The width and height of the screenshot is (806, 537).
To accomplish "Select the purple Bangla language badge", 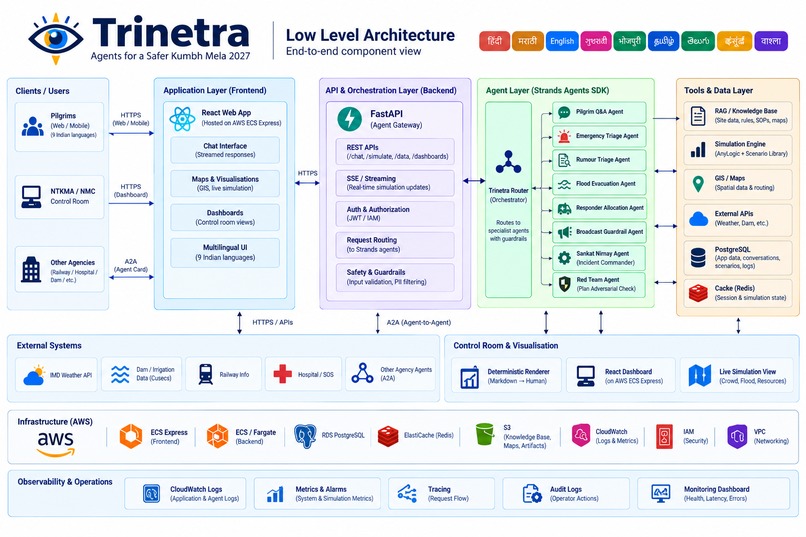I will pos(771,41).
